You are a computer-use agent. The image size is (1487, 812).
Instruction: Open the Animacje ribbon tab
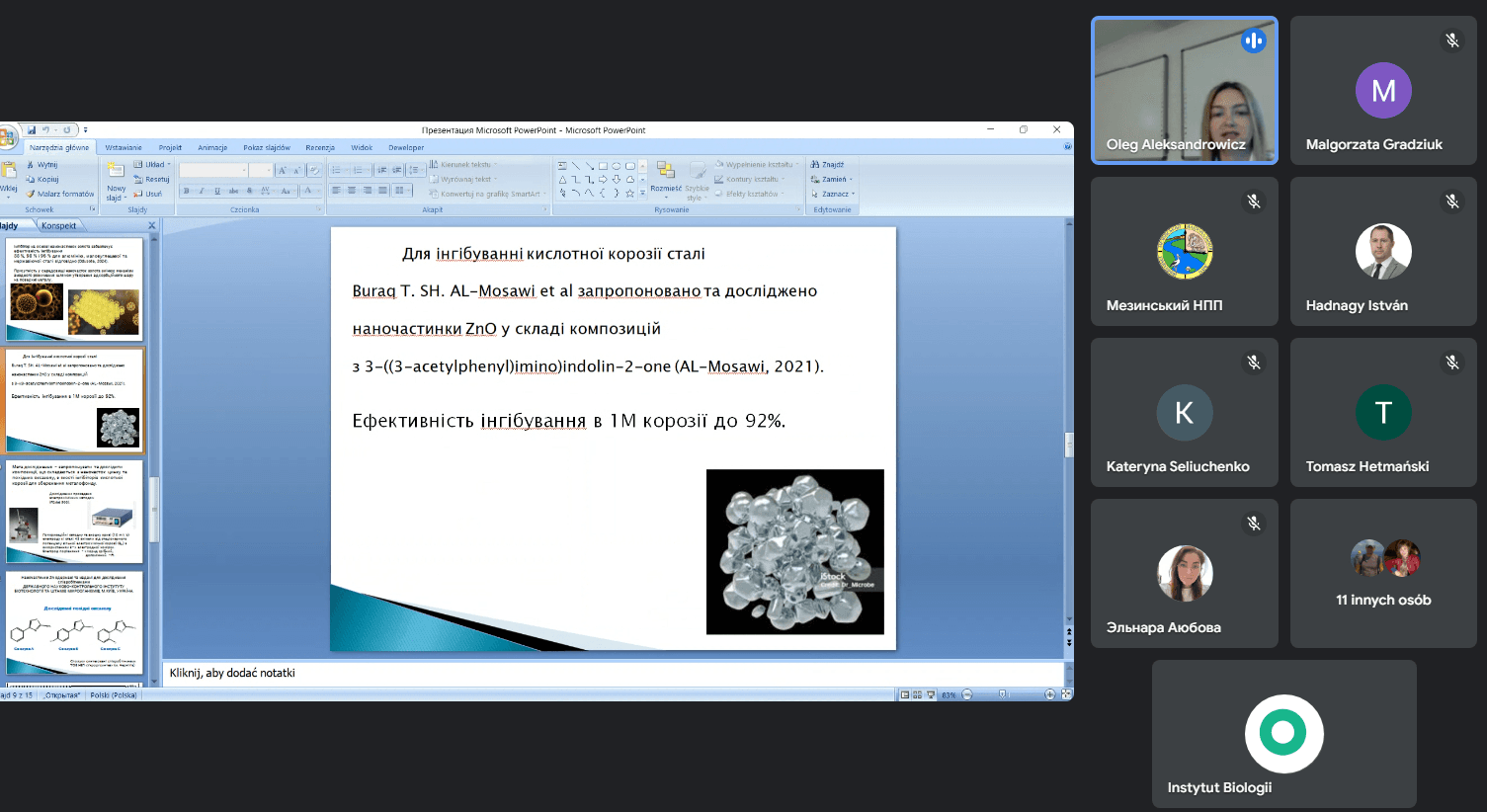pyautogui.click(x=212, y=147)
